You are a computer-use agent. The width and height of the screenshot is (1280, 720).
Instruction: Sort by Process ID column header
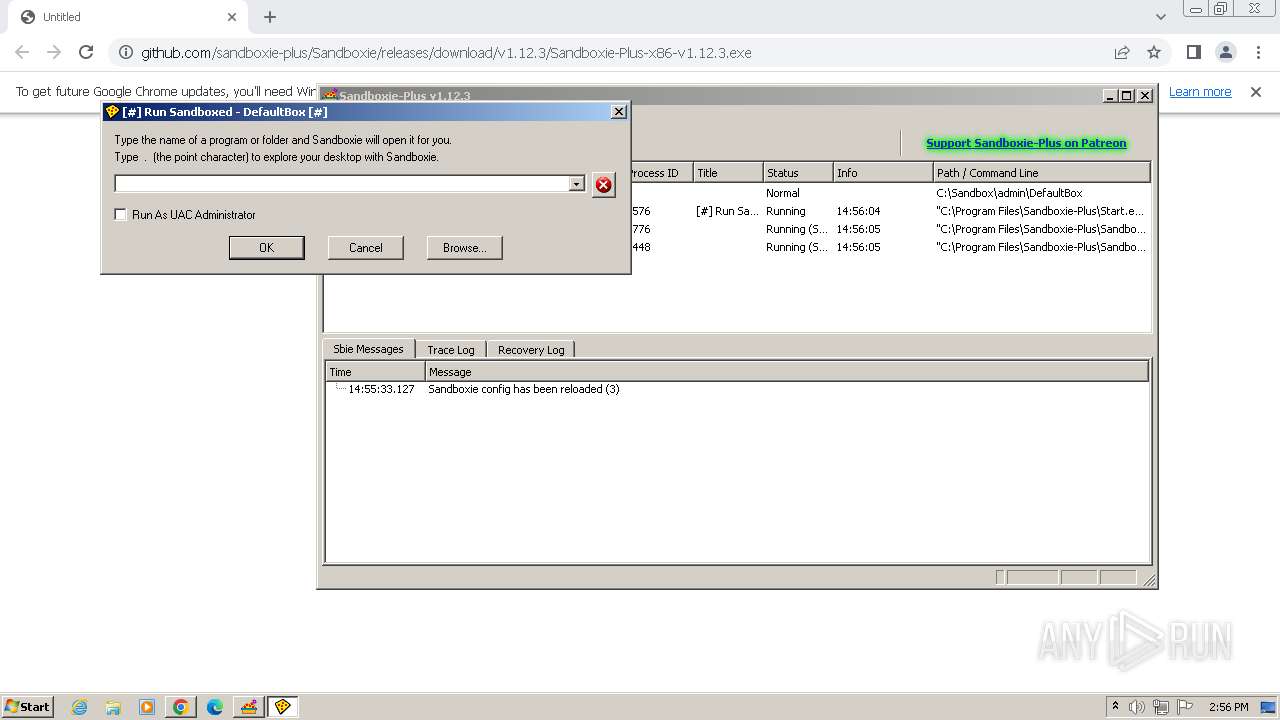[x=660, y=173]
